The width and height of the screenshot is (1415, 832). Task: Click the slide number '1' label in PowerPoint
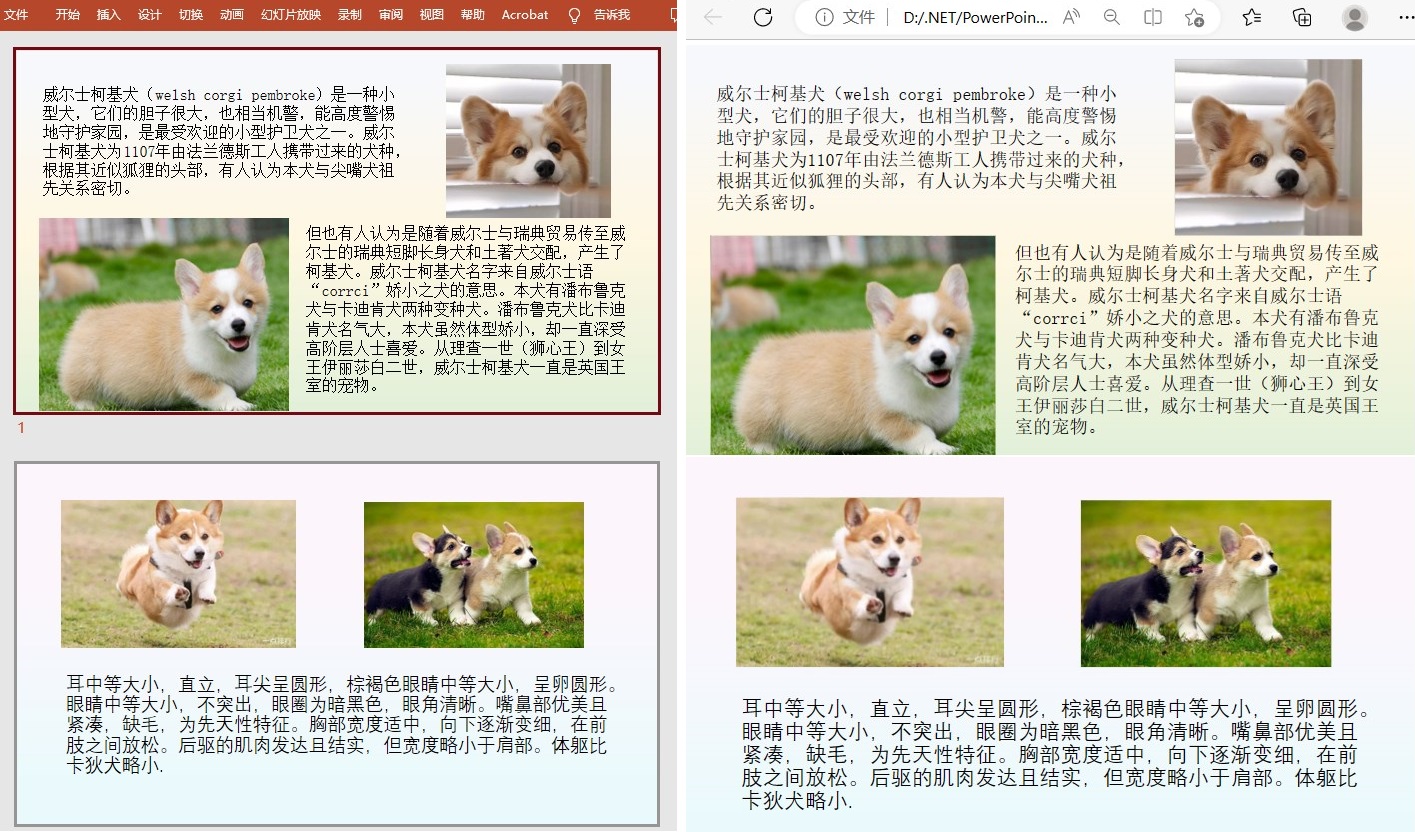tap(21, 428)
